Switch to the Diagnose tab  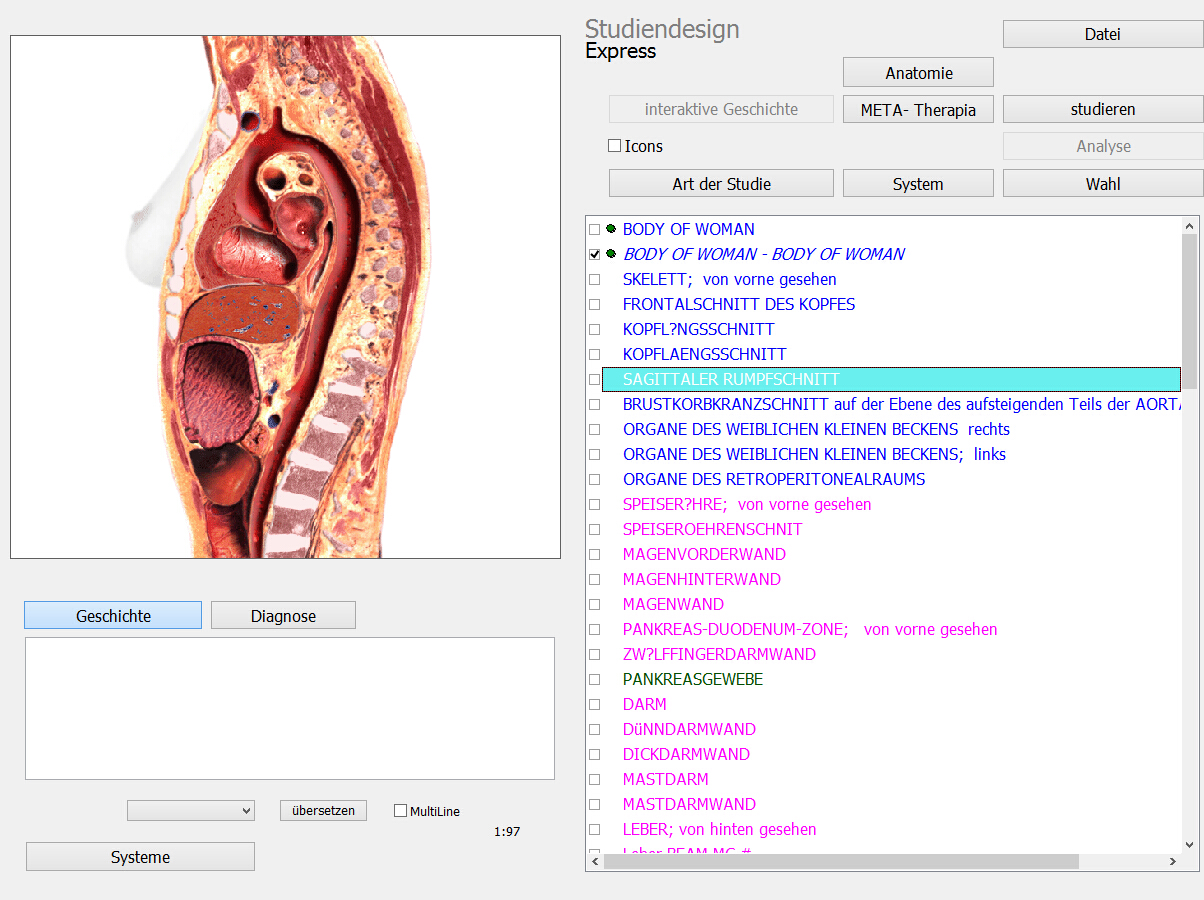[283, 616]
